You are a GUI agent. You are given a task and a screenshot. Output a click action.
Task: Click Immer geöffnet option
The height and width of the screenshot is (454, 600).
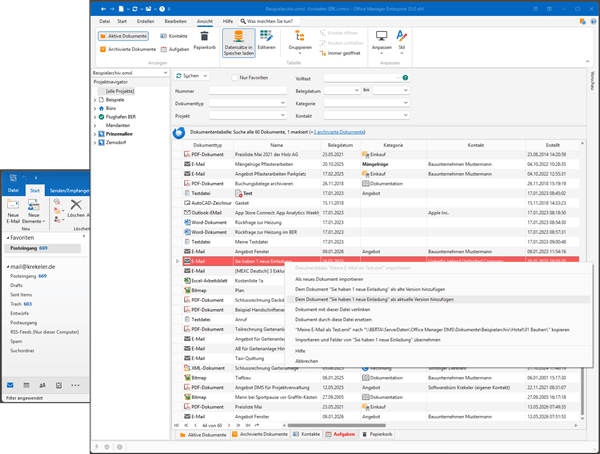(340, 53)
